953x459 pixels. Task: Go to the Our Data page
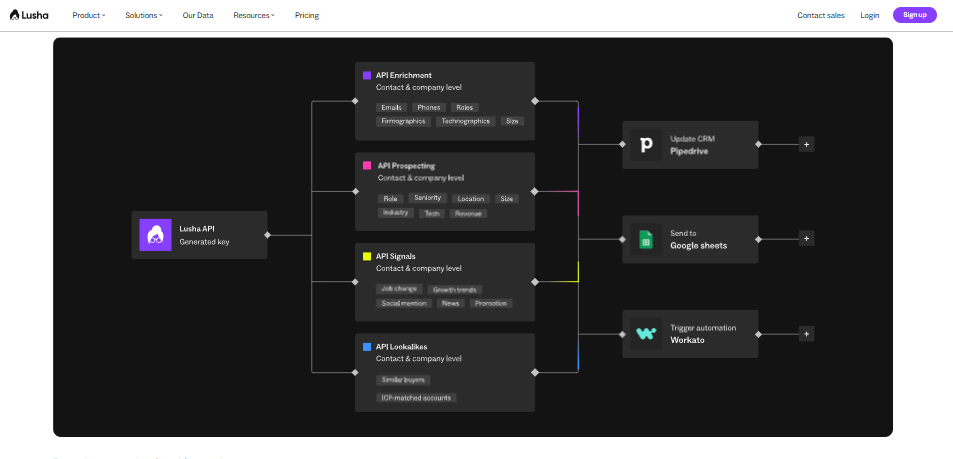click(198, 15)
